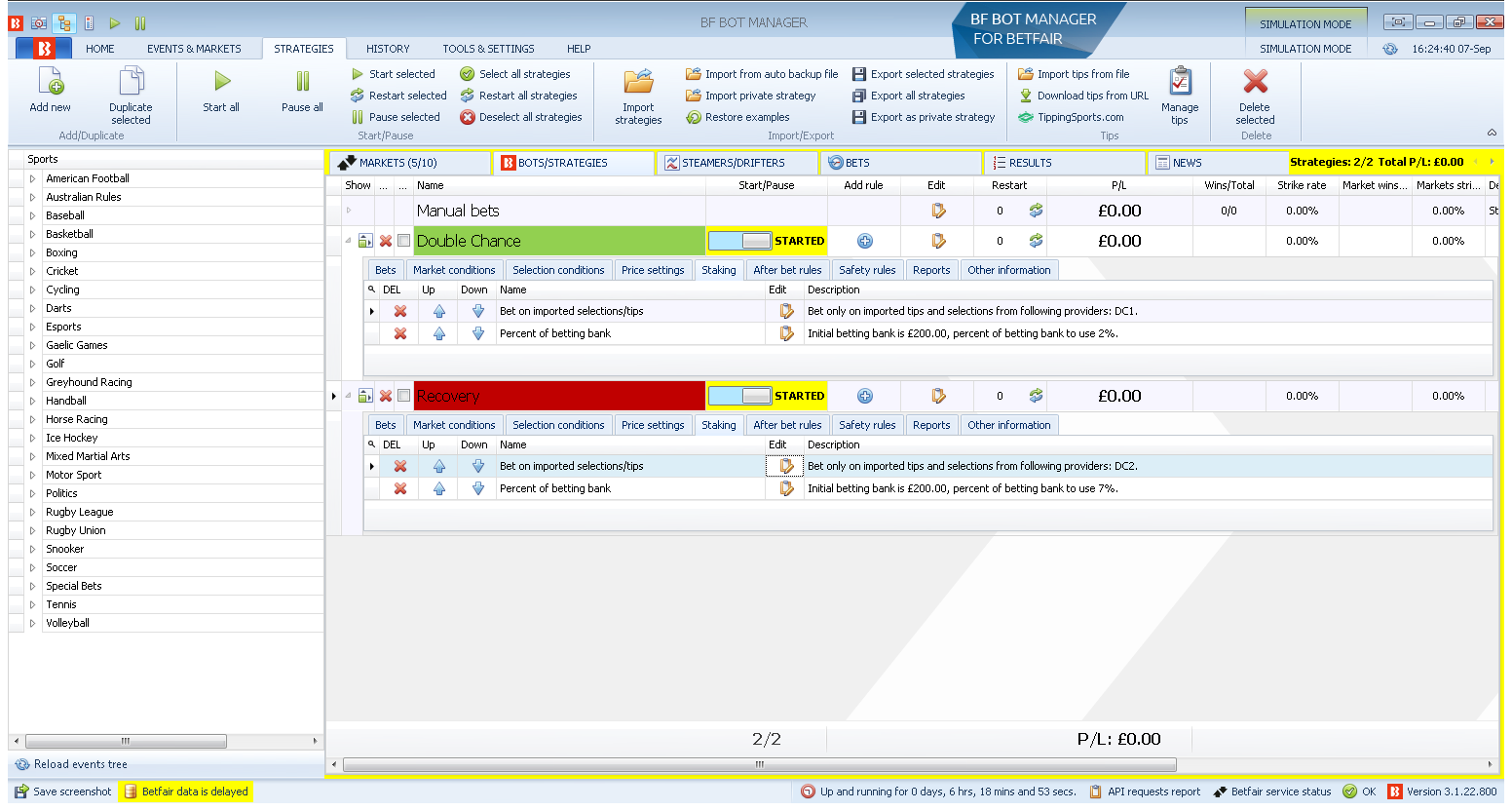Toggle Double Chance STARTED switch
Screen dimensions: 1512x811
point(740,241)
